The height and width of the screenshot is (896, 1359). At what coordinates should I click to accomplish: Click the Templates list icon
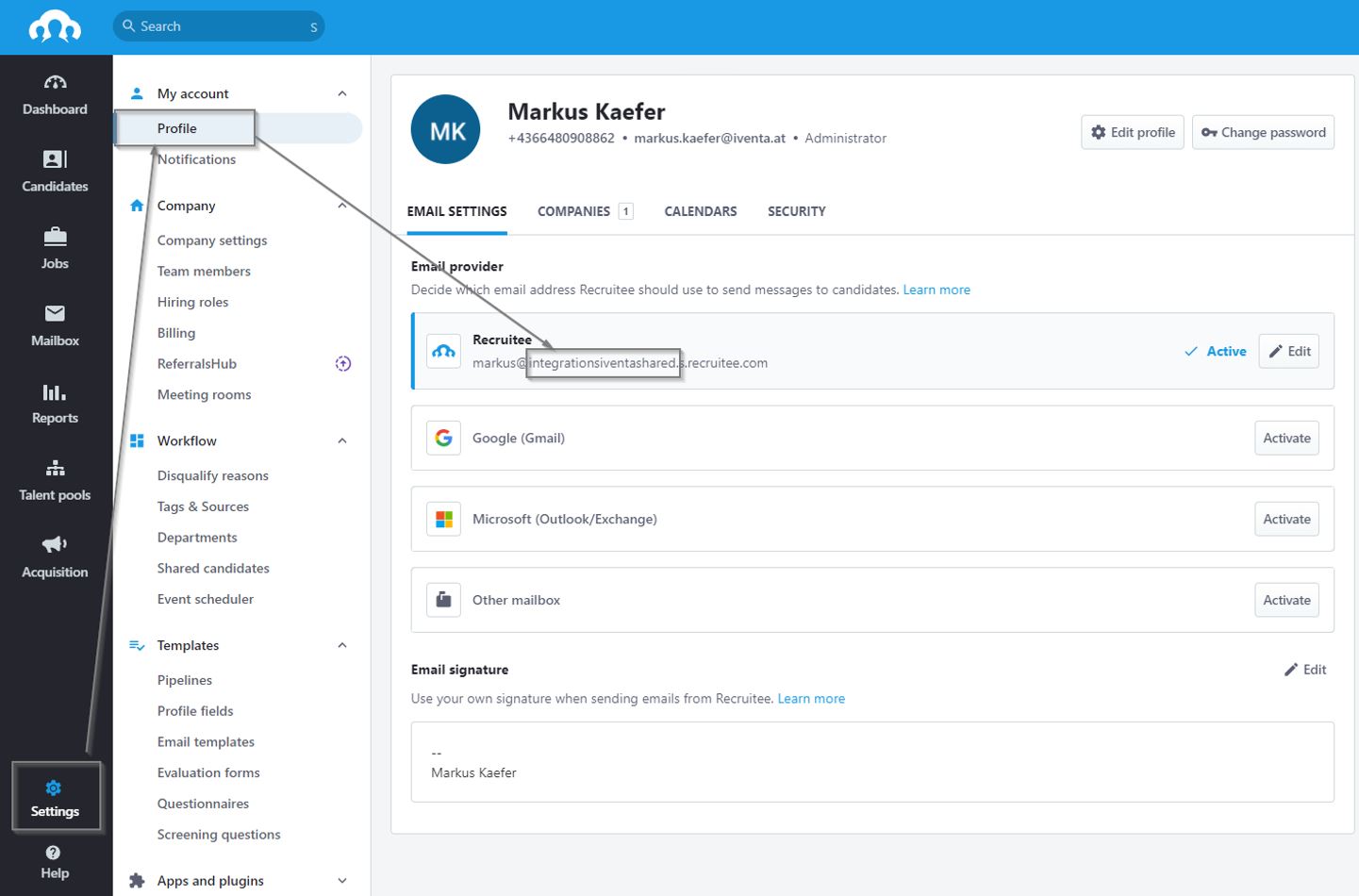click(x=137, y=645)
